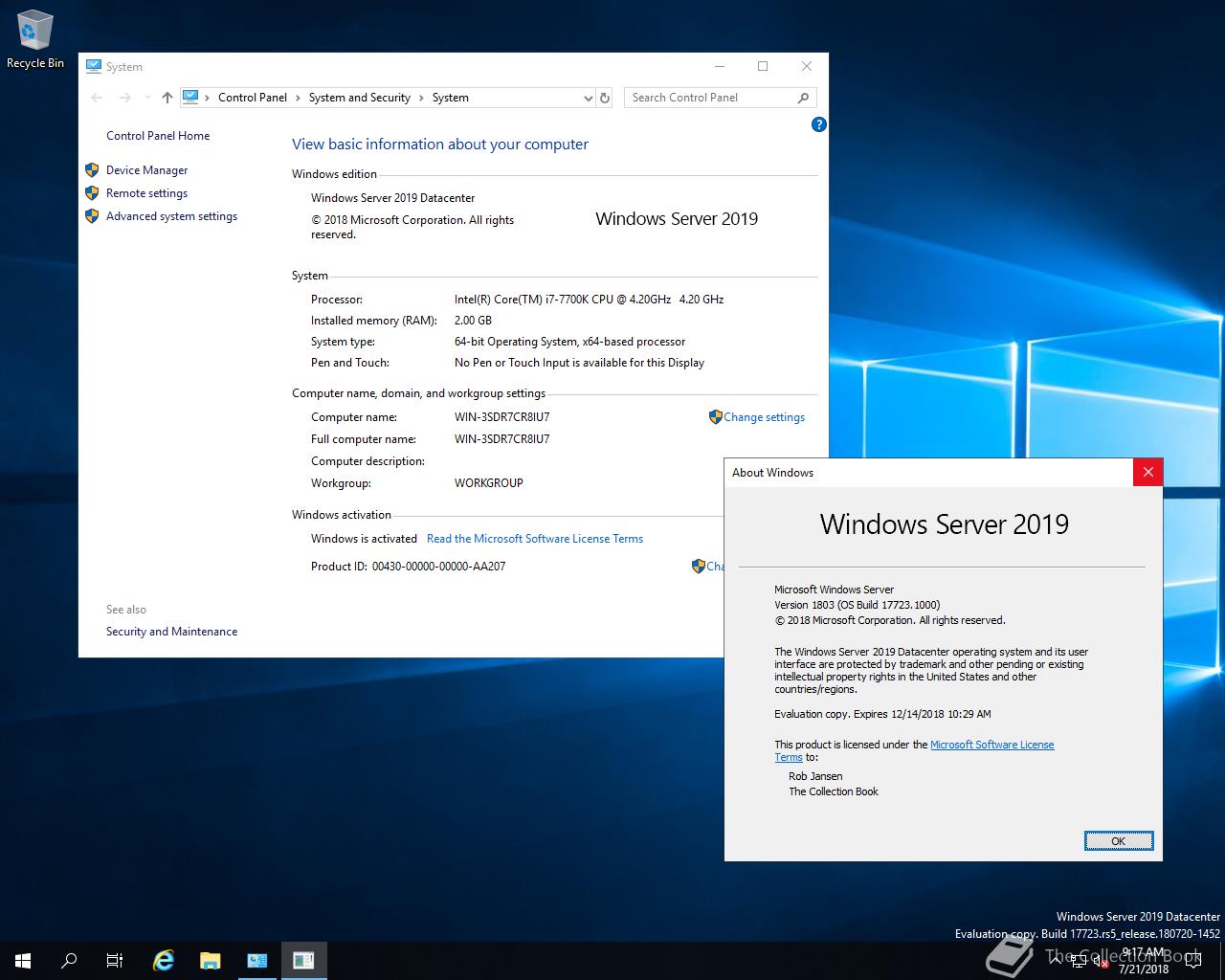Click the forward navigation arrow

125,98
